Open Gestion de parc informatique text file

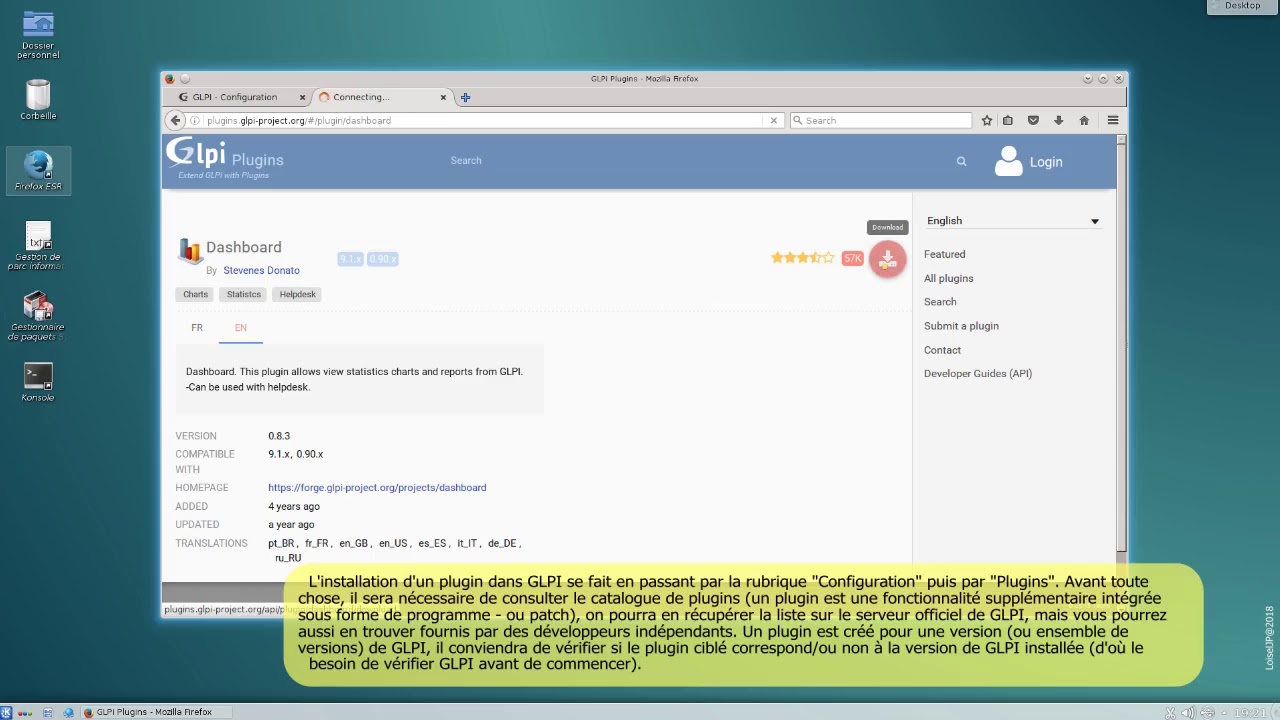coord(38,246)
